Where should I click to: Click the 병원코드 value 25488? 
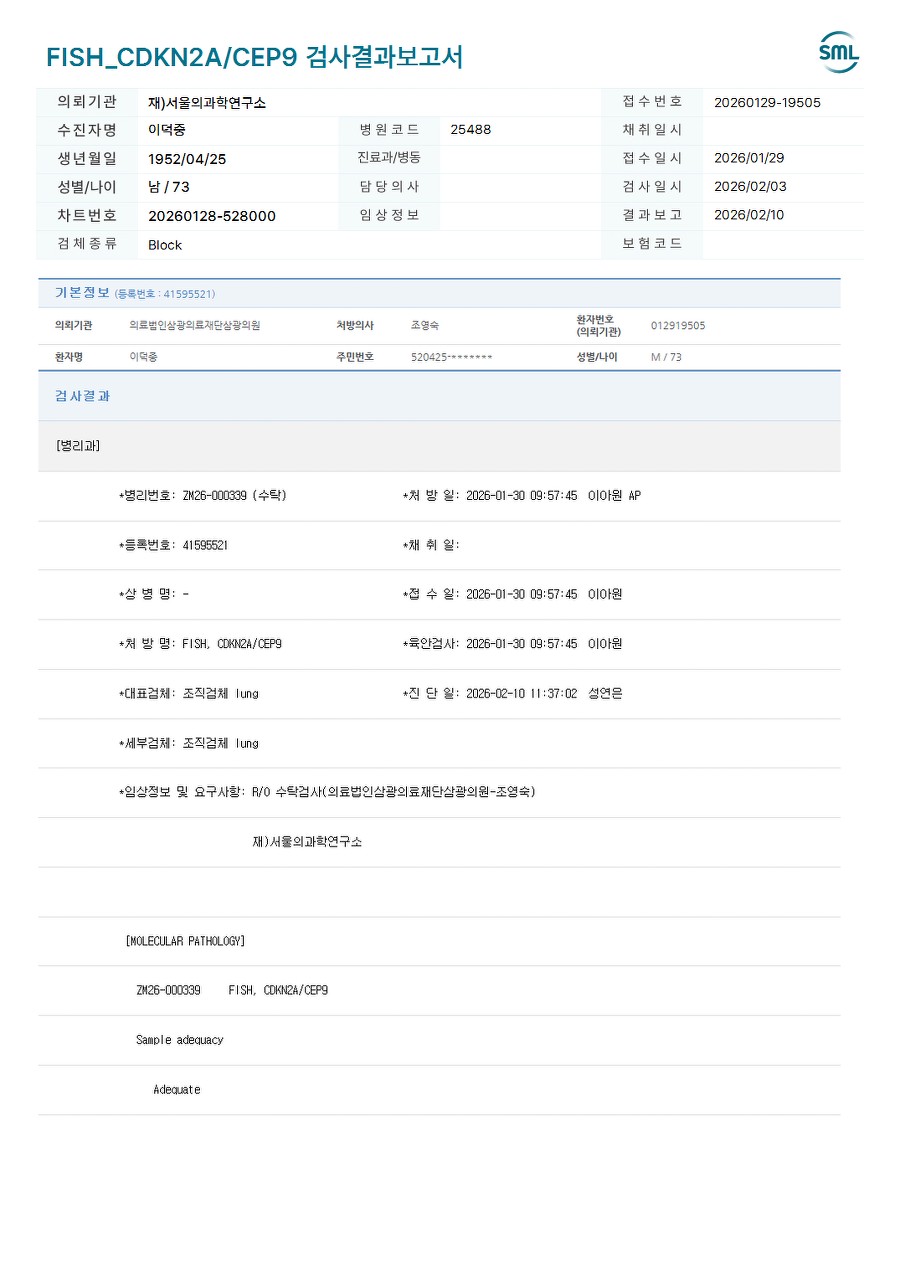pyautogui.click(x=471, y=130)
